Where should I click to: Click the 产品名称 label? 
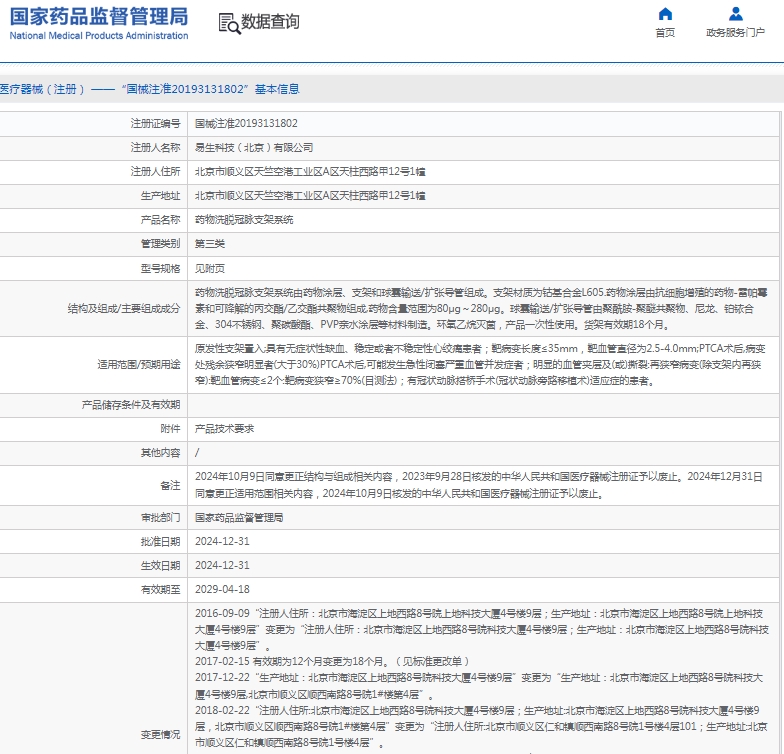point(160,220)
